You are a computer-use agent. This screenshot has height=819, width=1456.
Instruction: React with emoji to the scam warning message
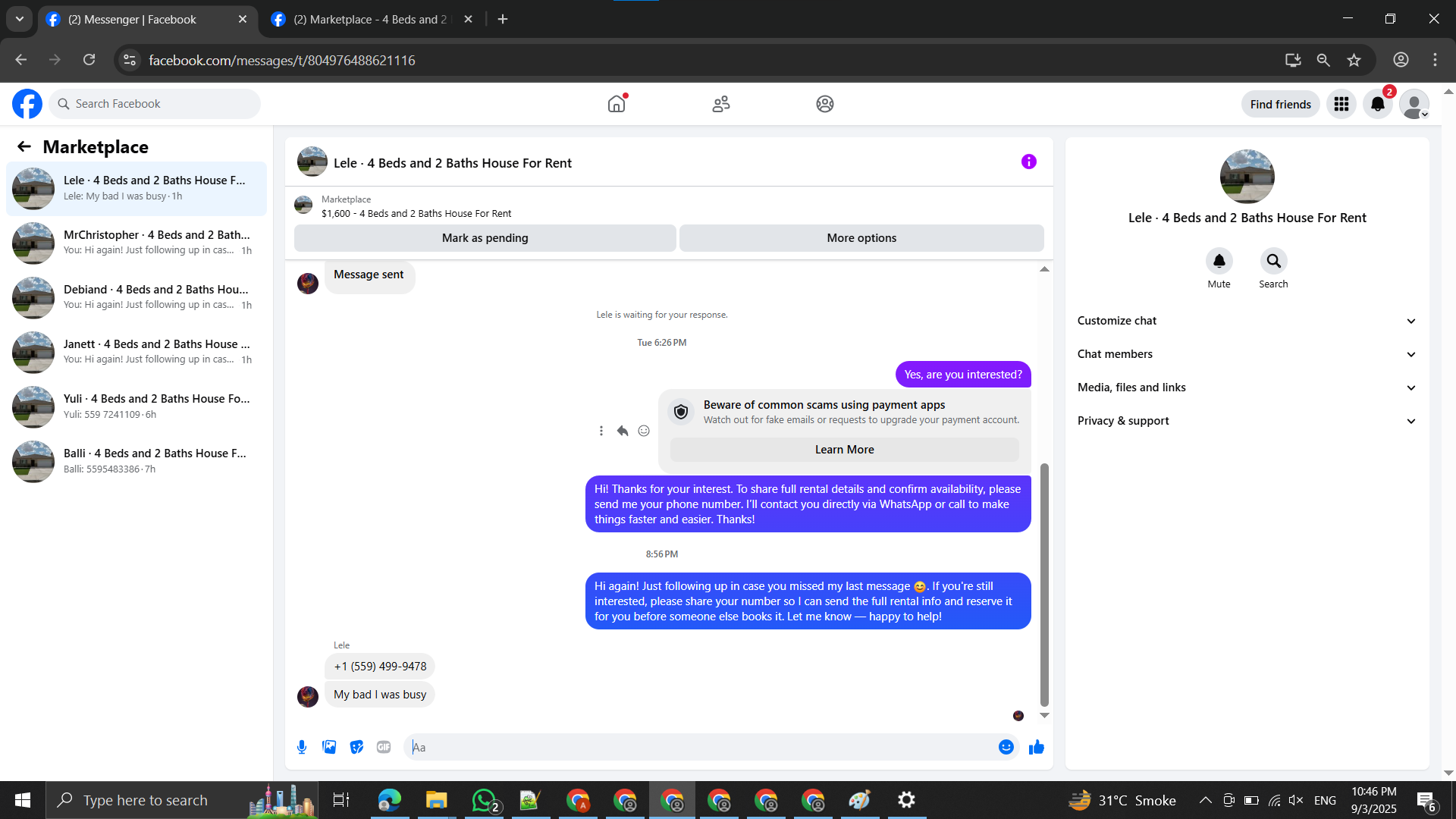[644, 431]
